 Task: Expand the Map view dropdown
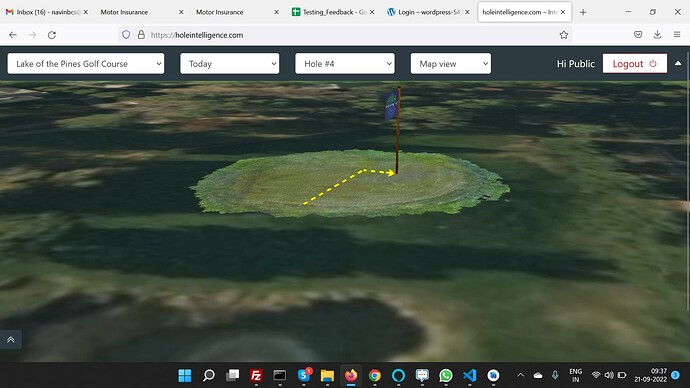click(451, 63)
